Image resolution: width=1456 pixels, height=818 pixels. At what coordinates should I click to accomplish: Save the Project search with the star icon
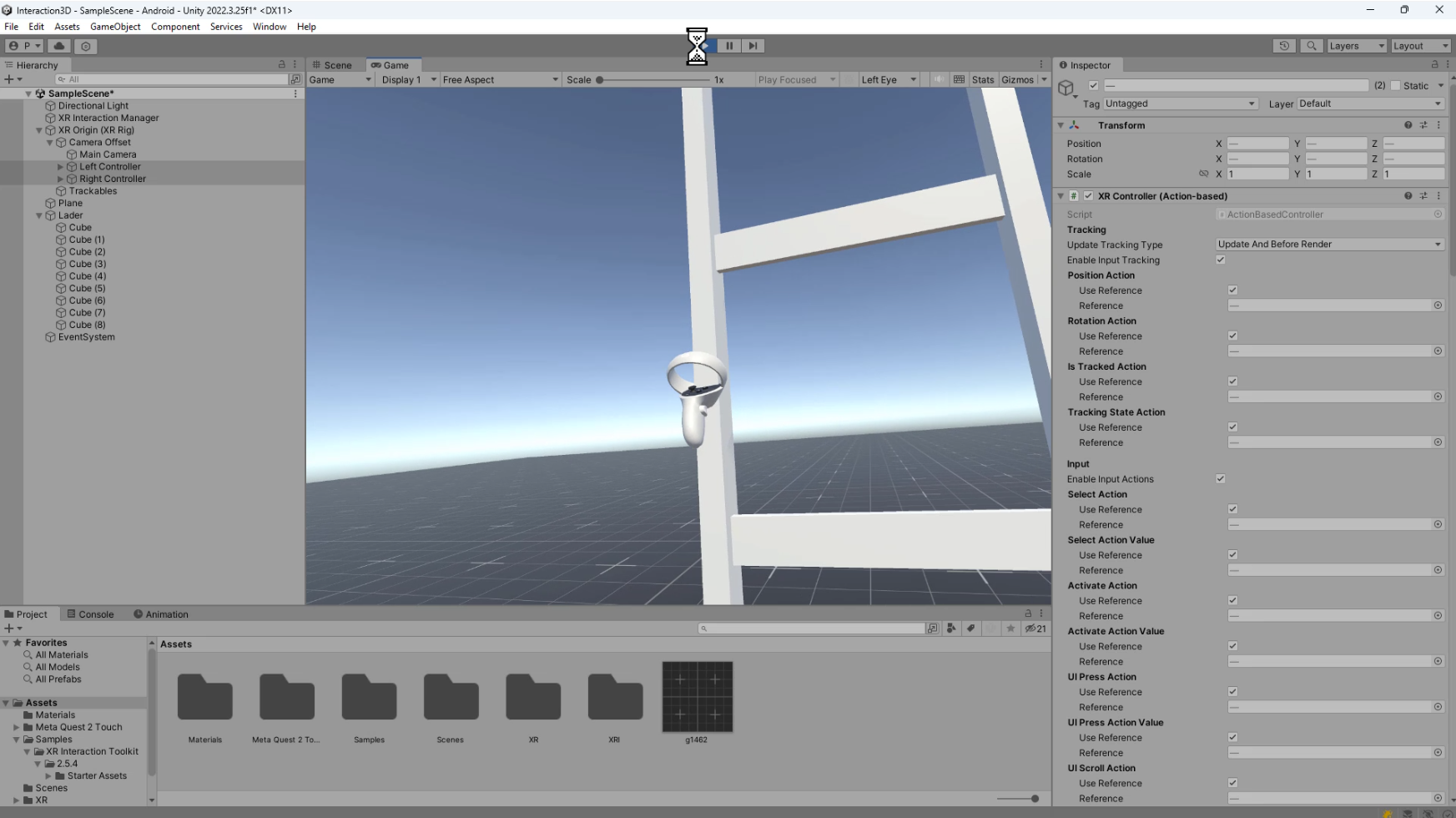1010,629
